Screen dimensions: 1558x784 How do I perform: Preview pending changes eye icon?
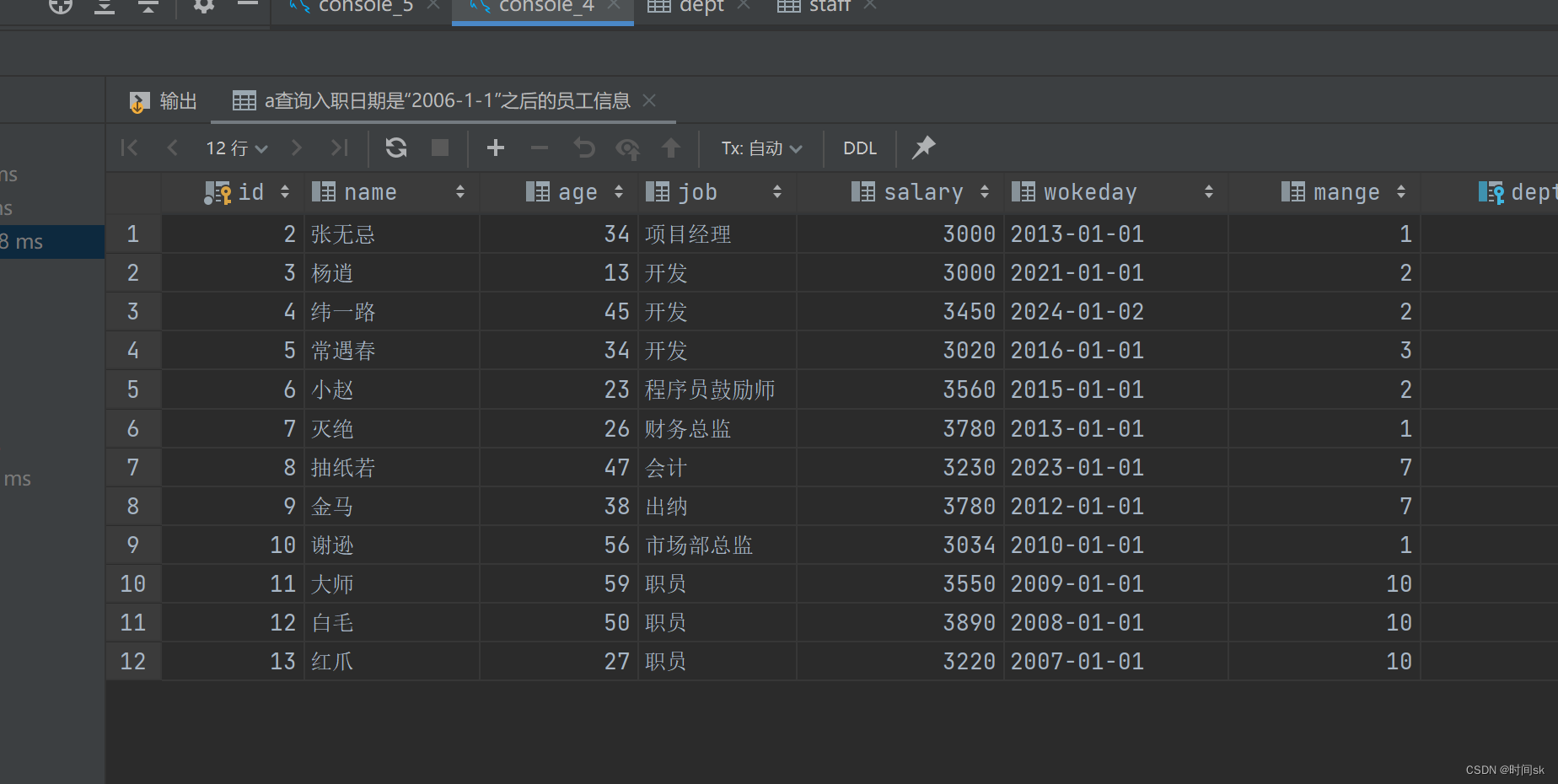click(627, 149)
